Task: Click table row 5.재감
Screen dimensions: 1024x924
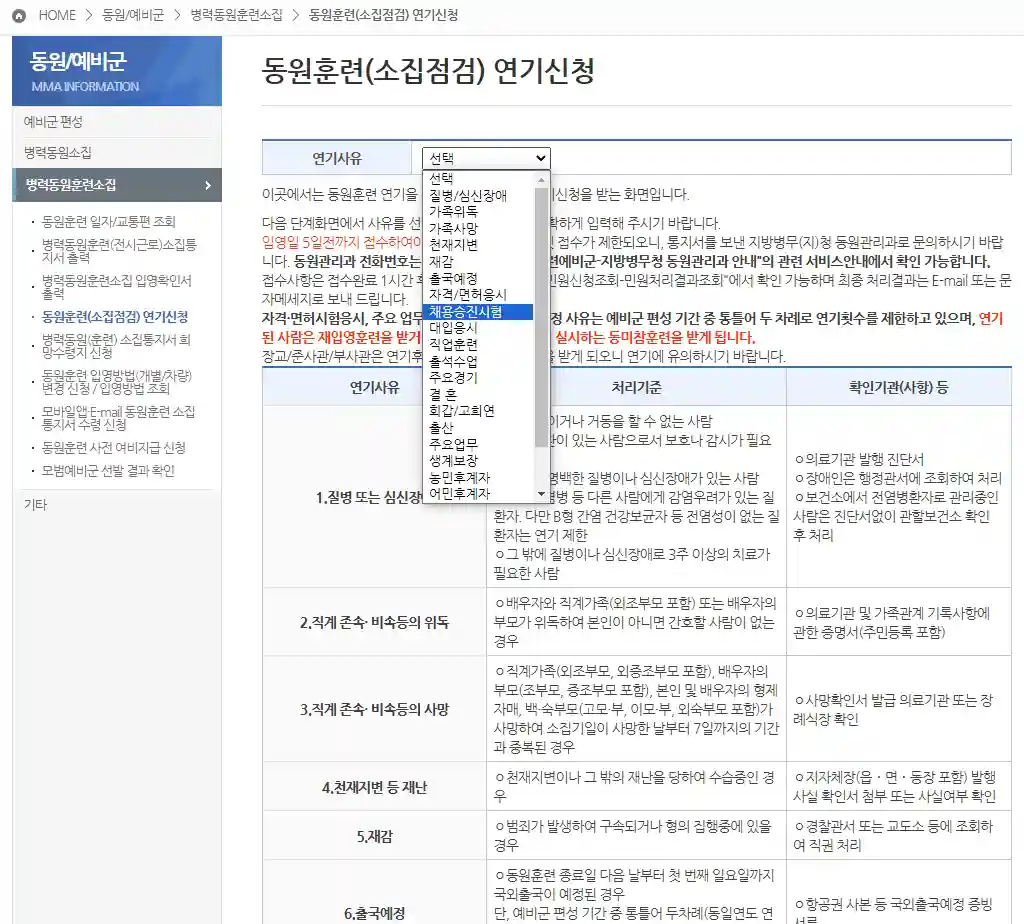Action: tap(637, 835)
